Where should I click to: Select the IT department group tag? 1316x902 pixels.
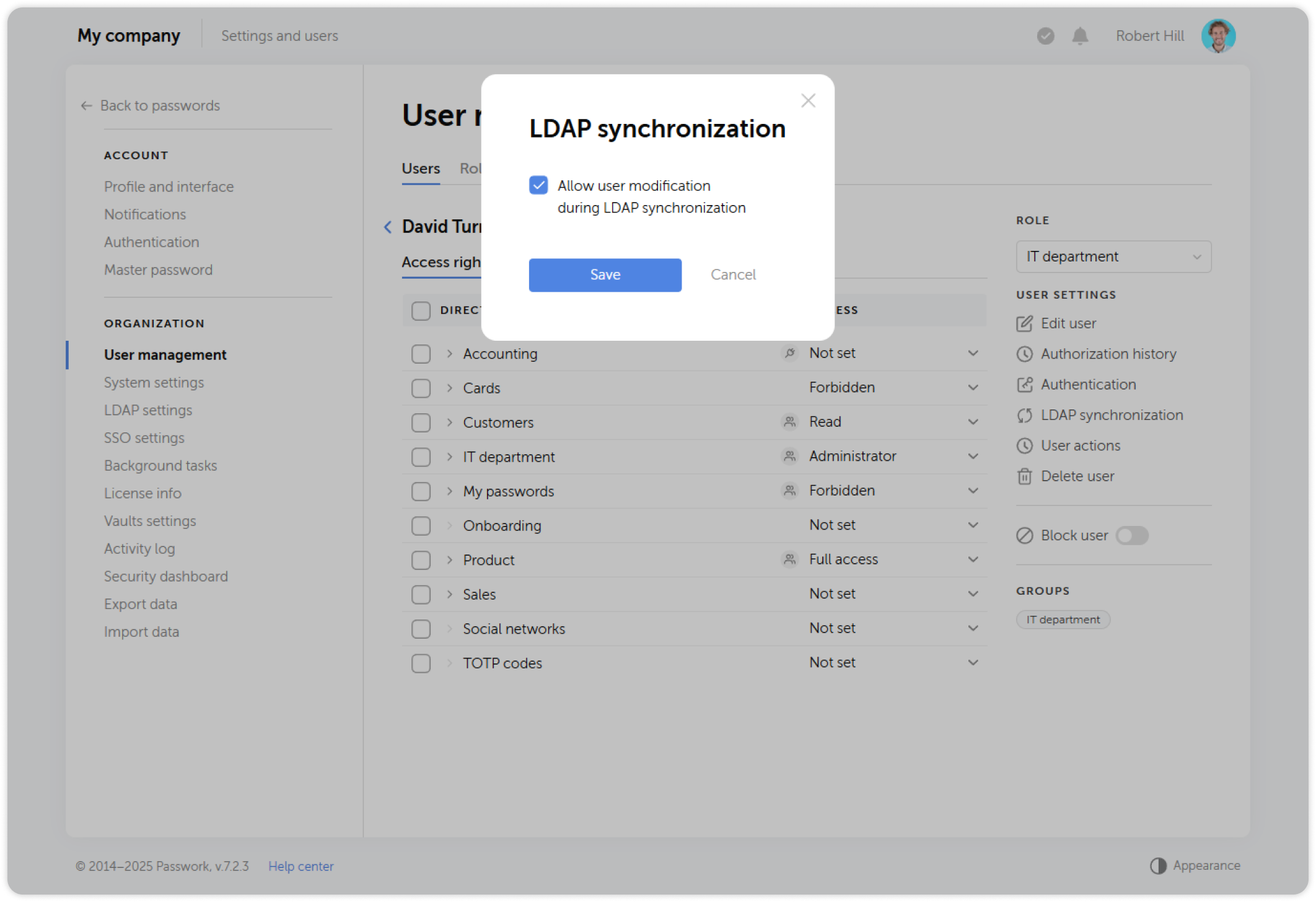pyautogui.click(x=1062, y=619)
